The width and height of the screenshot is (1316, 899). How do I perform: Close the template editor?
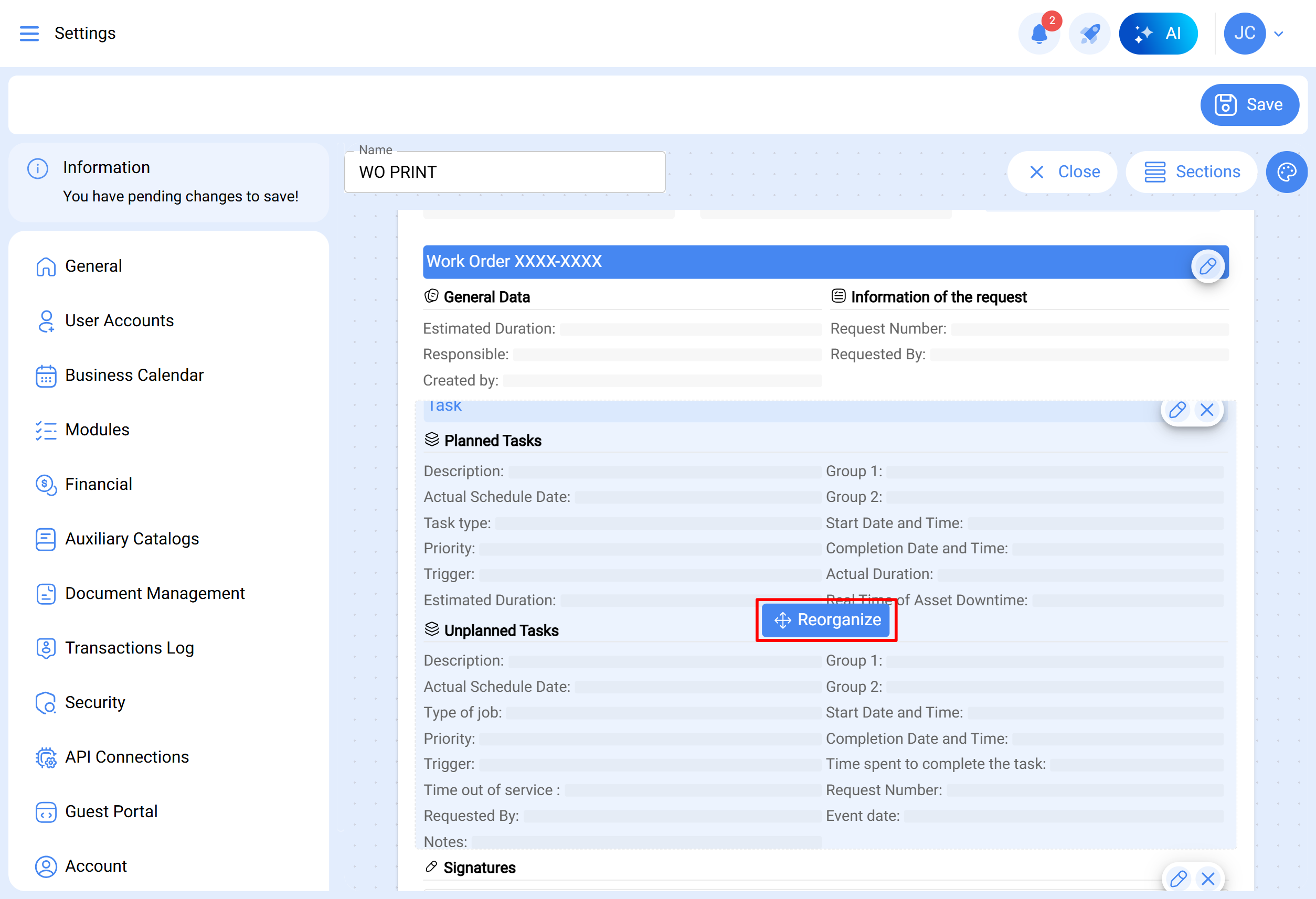coord(1063,172)
